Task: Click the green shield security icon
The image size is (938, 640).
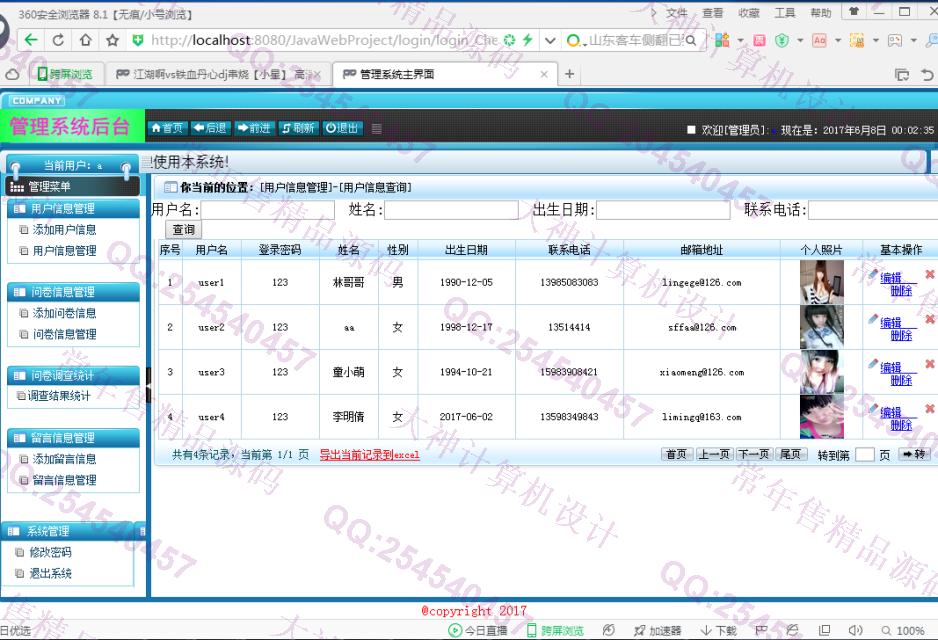Action: (138, 40)
